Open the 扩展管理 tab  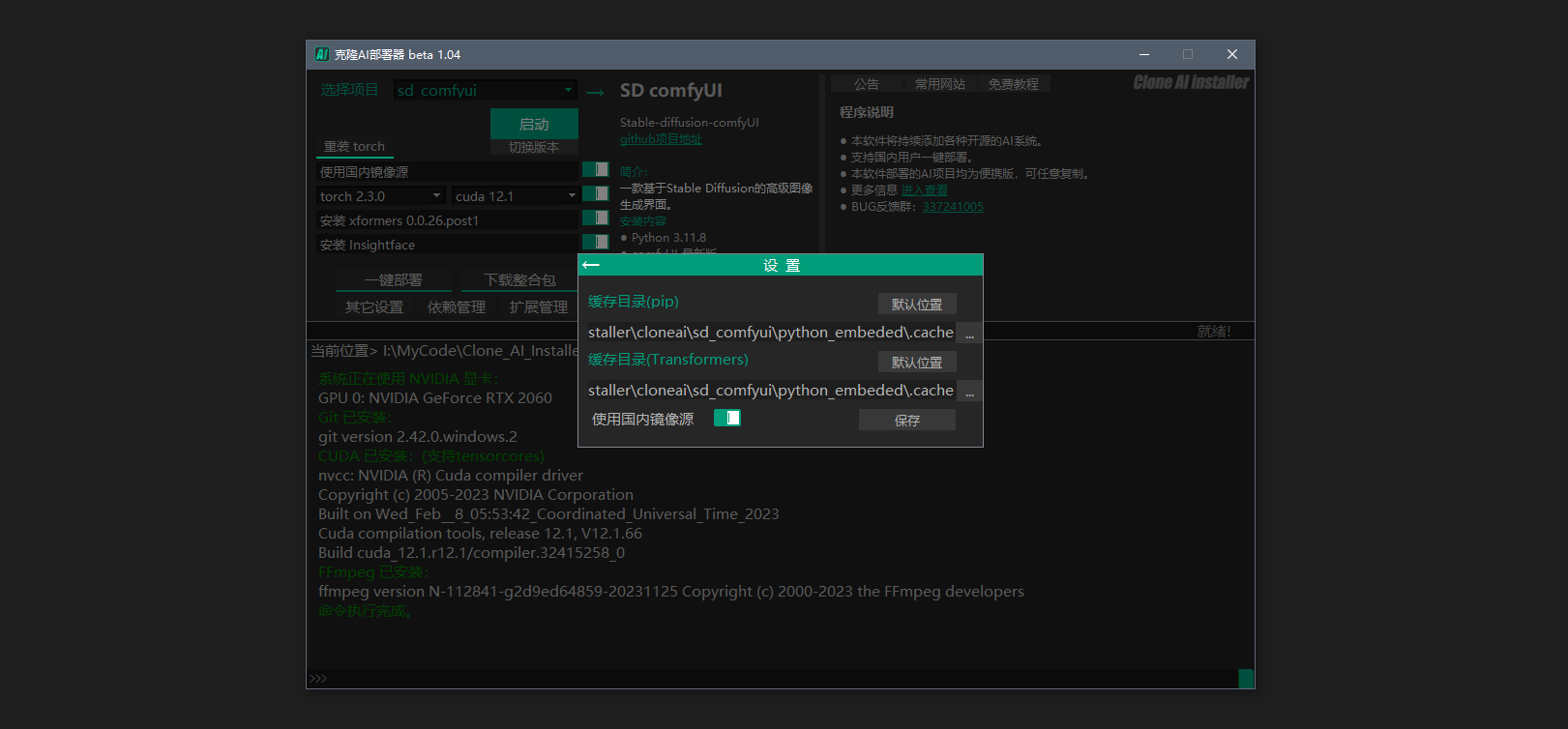pos(539,307)
